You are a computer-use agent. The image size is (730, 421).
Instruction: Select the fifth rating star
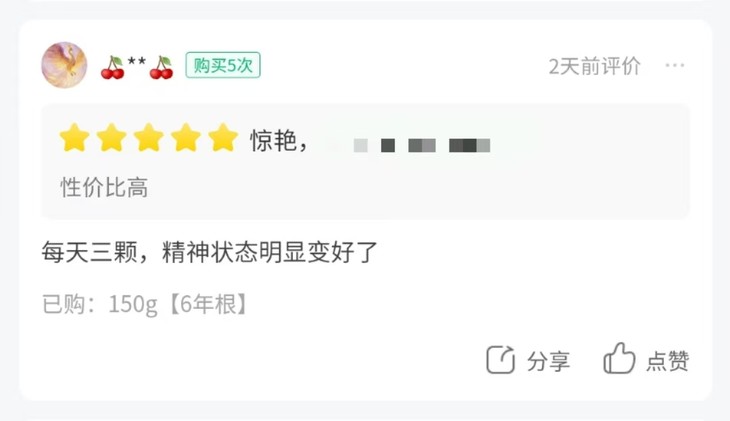coord(223,137)
